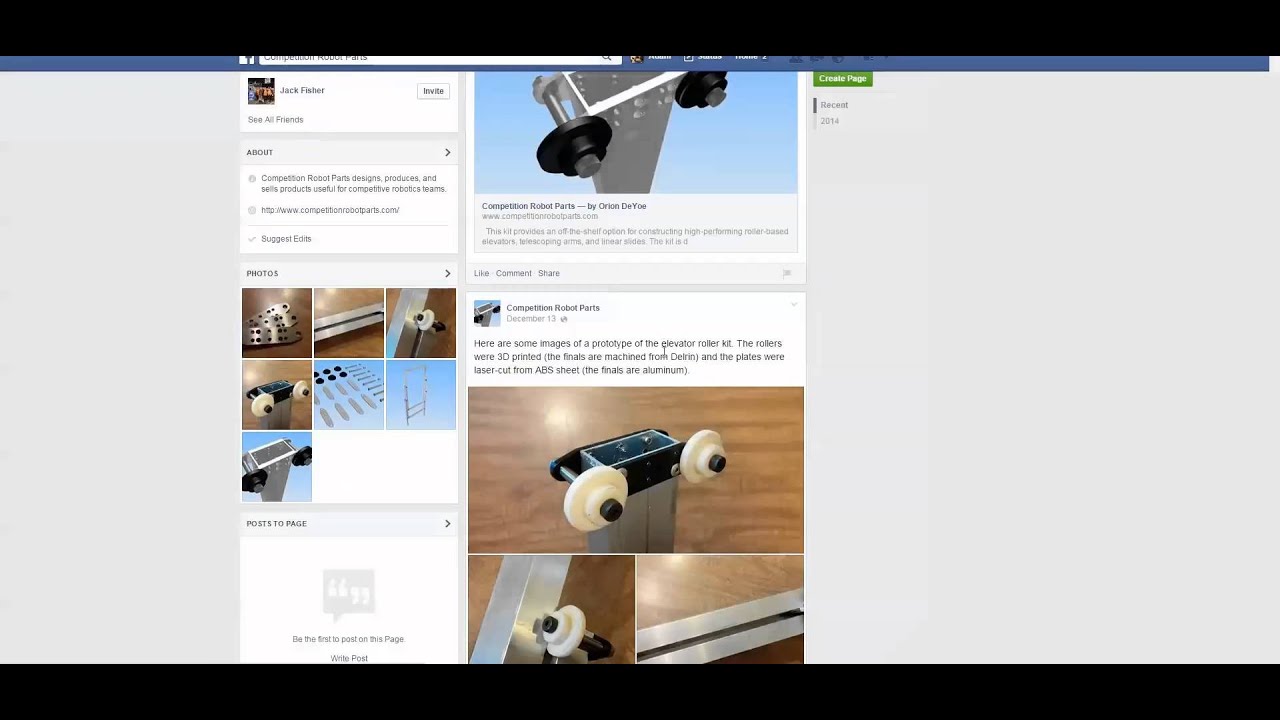Click the checkmark icon beside Suggest Edits
This screenshot has width=1280, height=720.
click(252, 239)
